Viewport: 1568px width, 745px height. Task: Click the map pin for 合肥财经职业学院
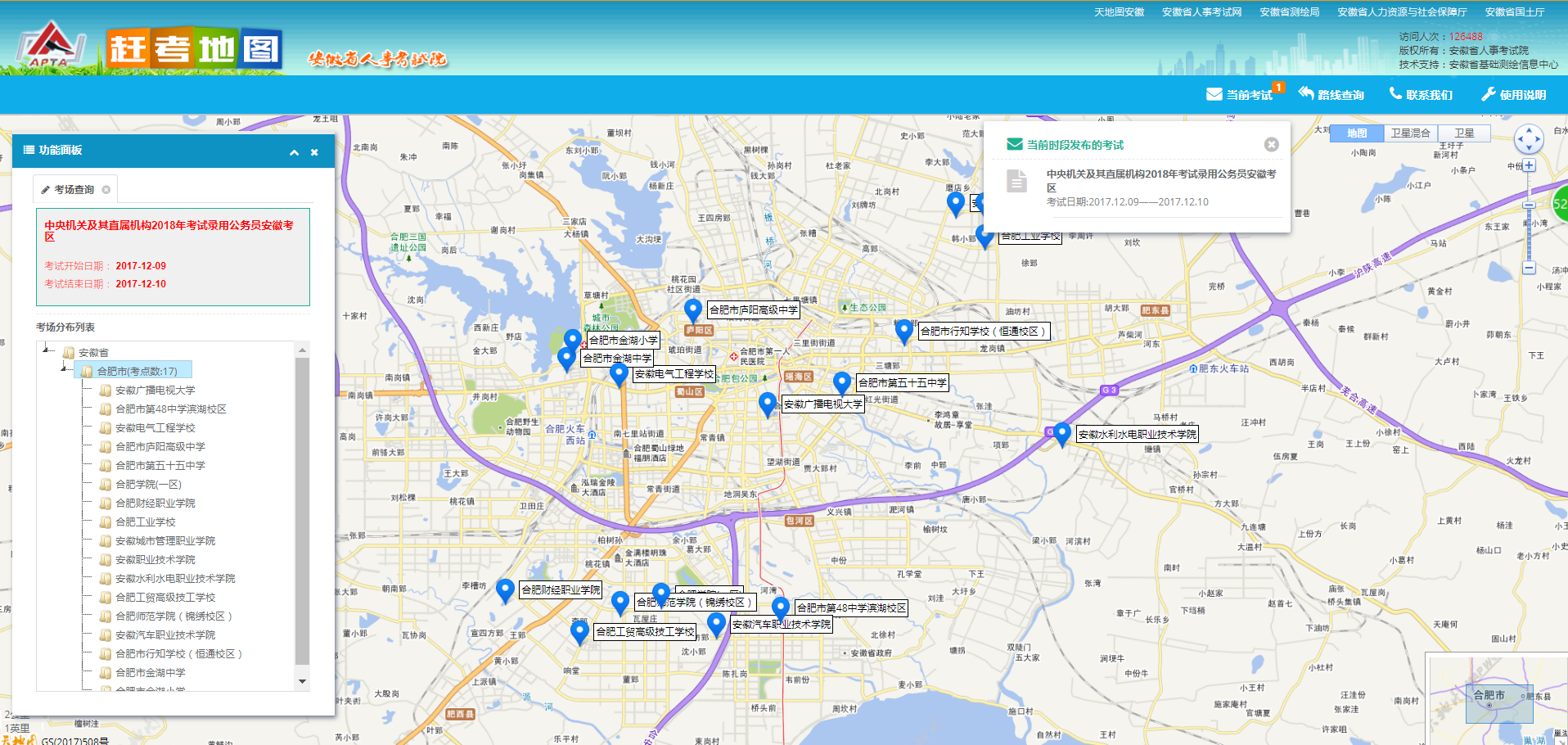pos(506,590)
